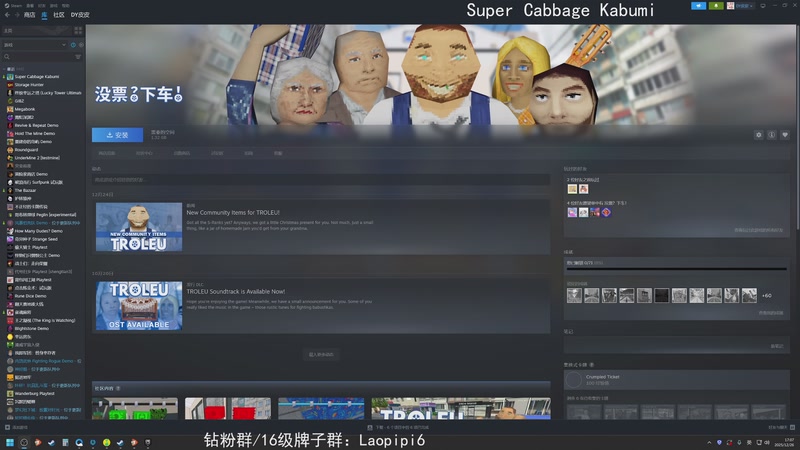Open the green notifications bell

pos(716,6)
